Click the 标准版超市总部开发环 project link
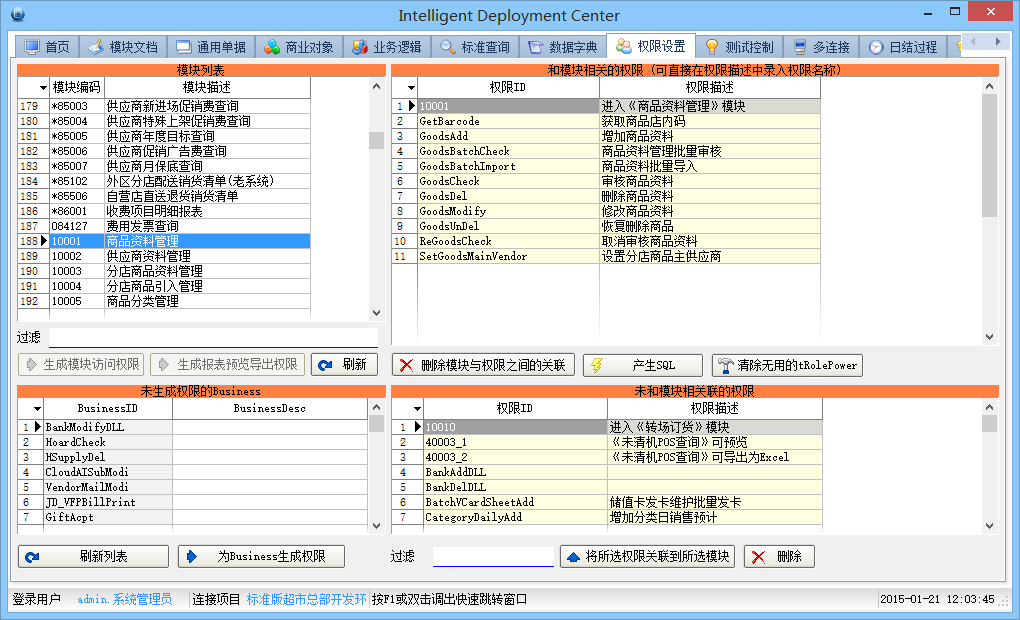This screenshot has width=1020, height=620. (306, 599)
